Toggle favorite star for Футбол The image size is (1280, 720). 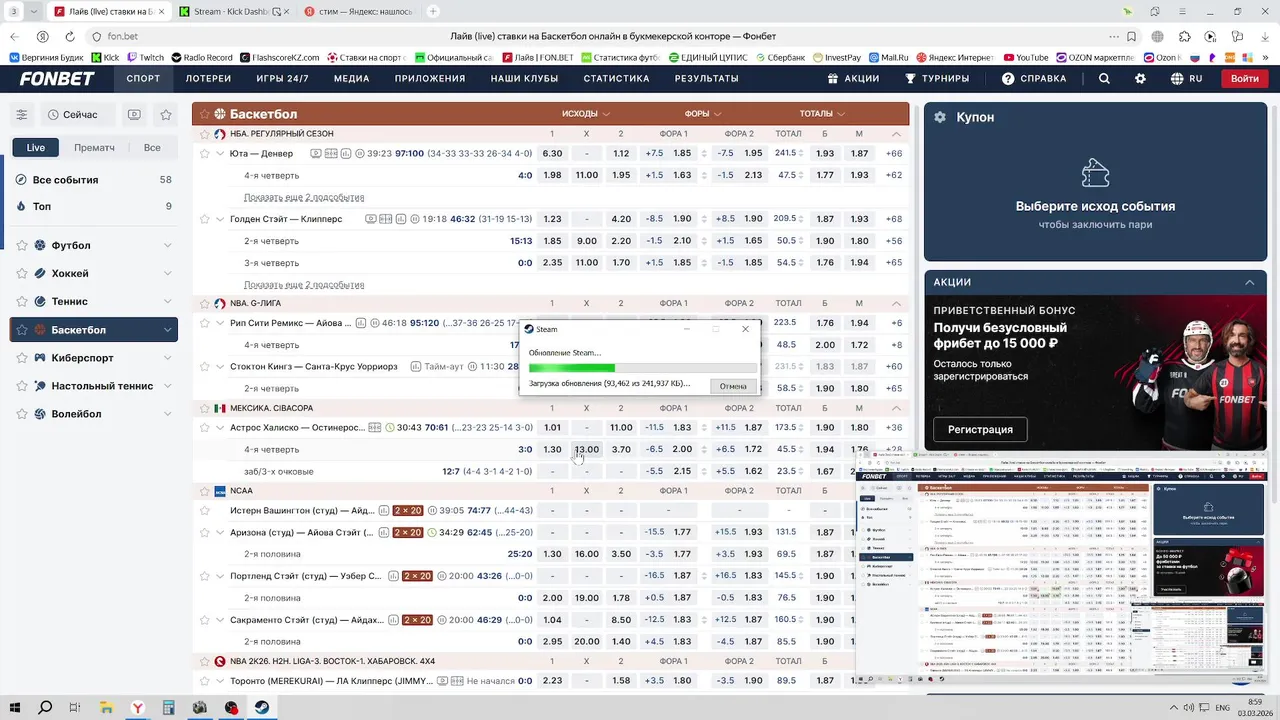pyautogui.click(x=22, y=246)
